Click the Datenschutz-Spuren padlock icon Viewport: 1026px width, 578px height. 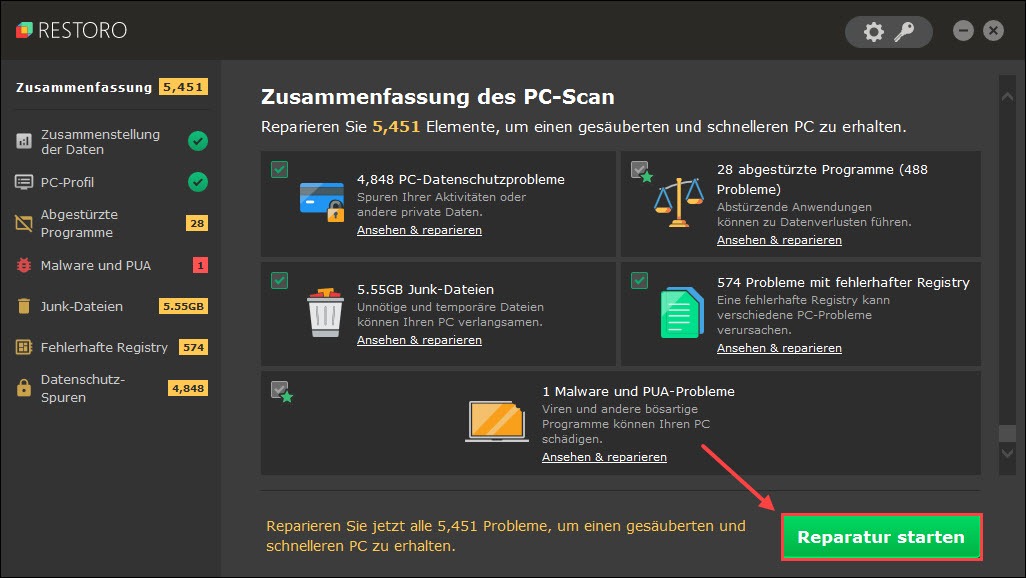(x=24, y=388)
